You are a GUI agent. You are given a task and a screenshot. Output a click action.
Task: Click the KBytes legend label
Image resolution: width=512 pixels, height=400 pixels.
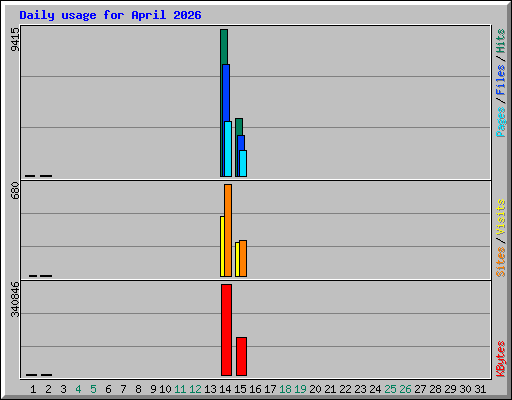pos(500,359)
